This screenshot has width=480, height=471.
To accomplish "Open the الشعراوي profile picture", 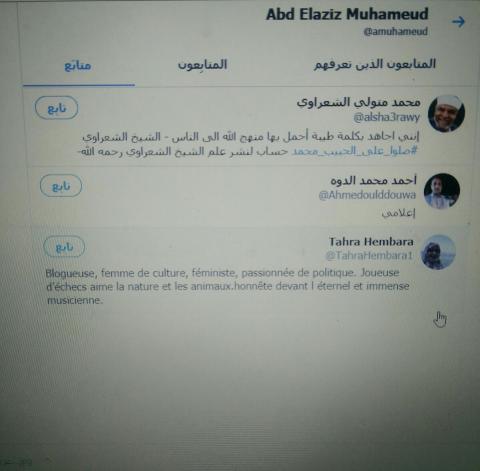I will 446,114.
